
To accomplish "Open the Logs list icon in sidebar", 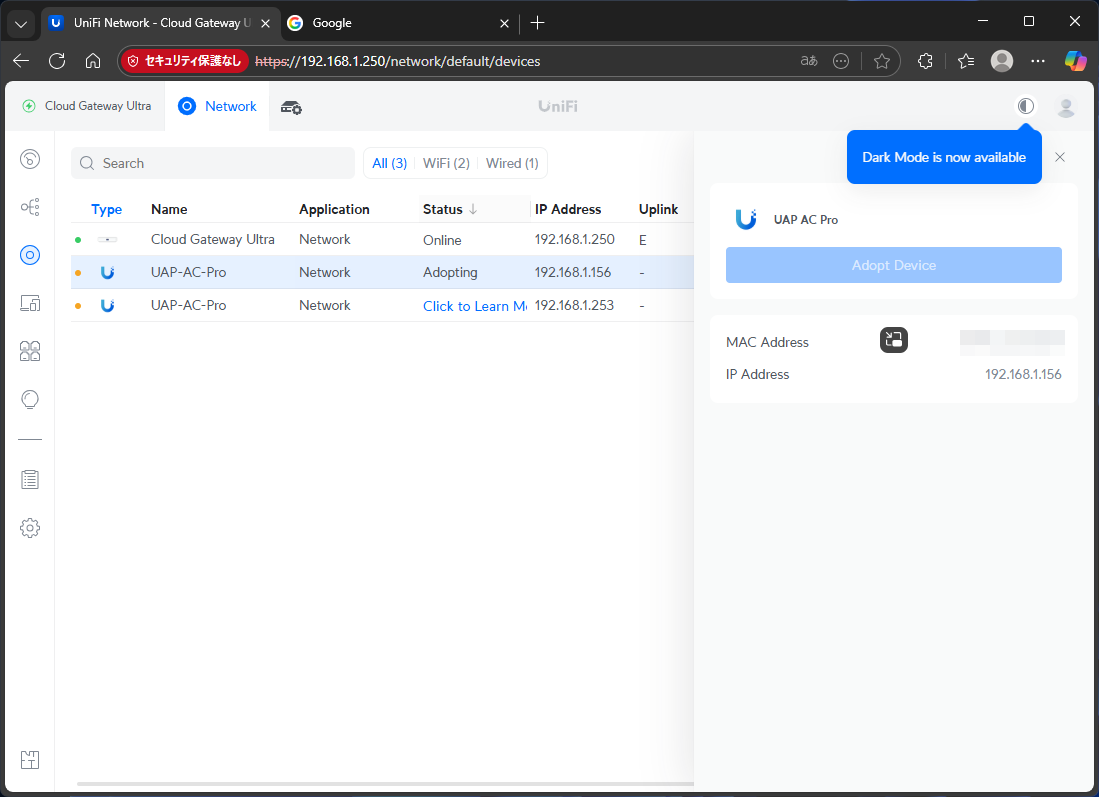I will click(x=30, y=479).
